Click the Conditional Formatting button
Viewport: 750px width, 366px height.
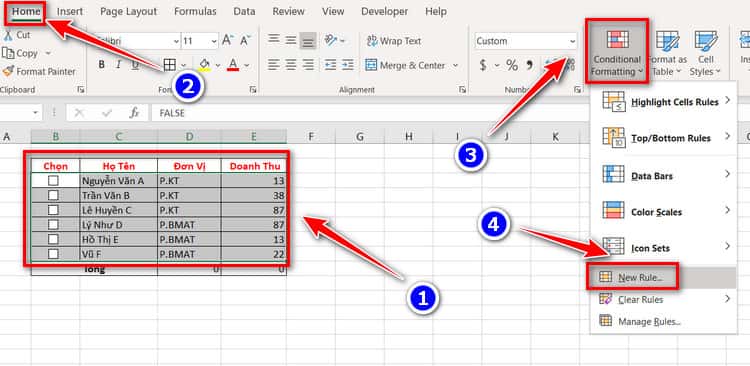(x=617, y=52)
